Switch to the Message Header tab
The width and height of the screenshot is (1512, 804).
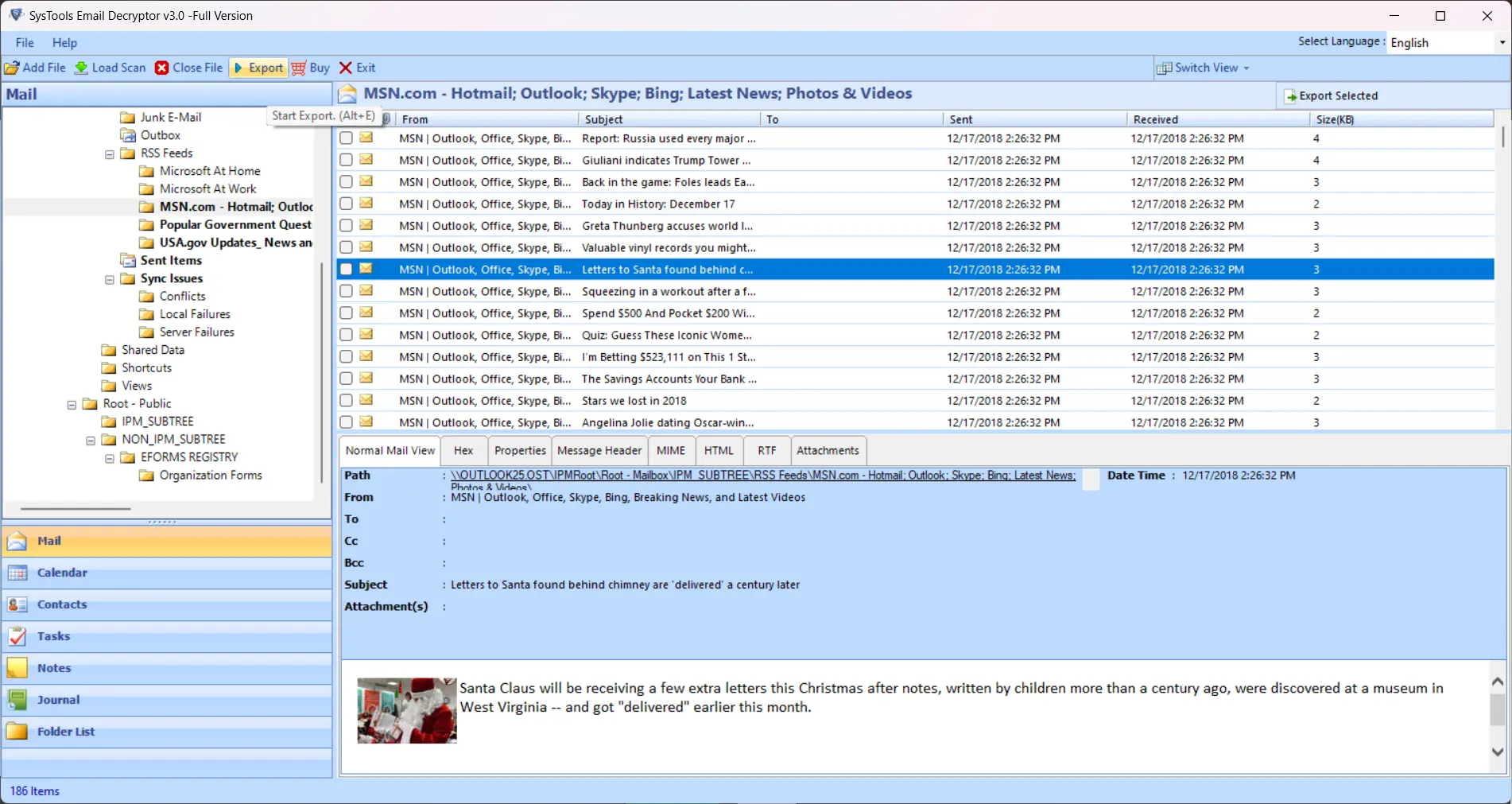[x=599, y=451]
